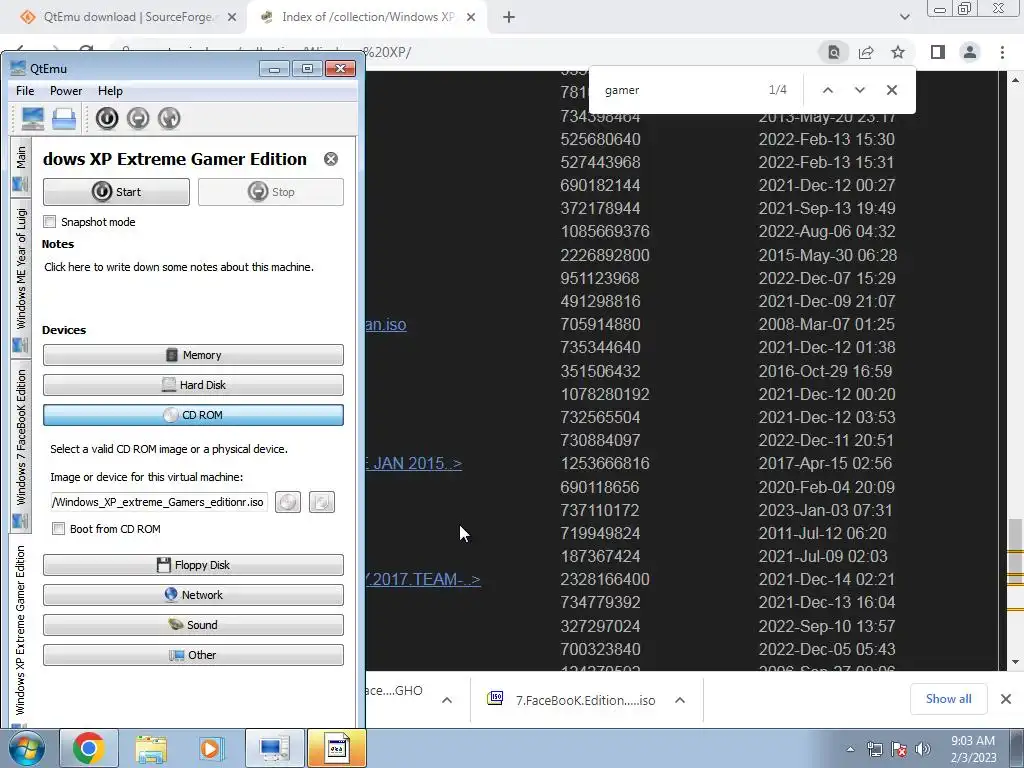Expand the Floppy Disk section

click(x=193, y=566)
